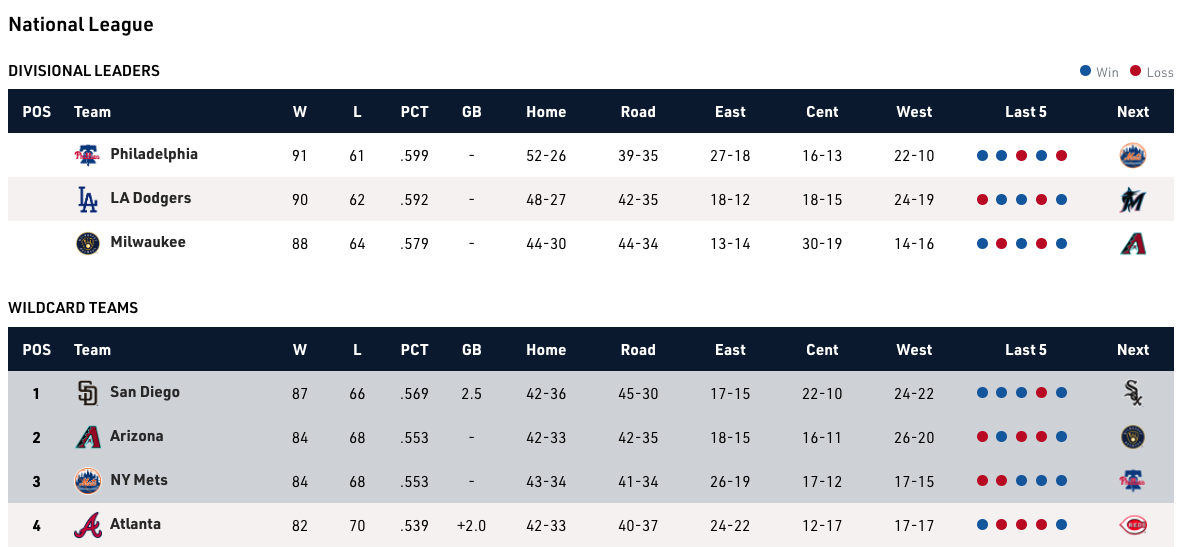Click the Philadelphia Phillies team logo
Screen dimensions: 1184x547
click(88, 155)
